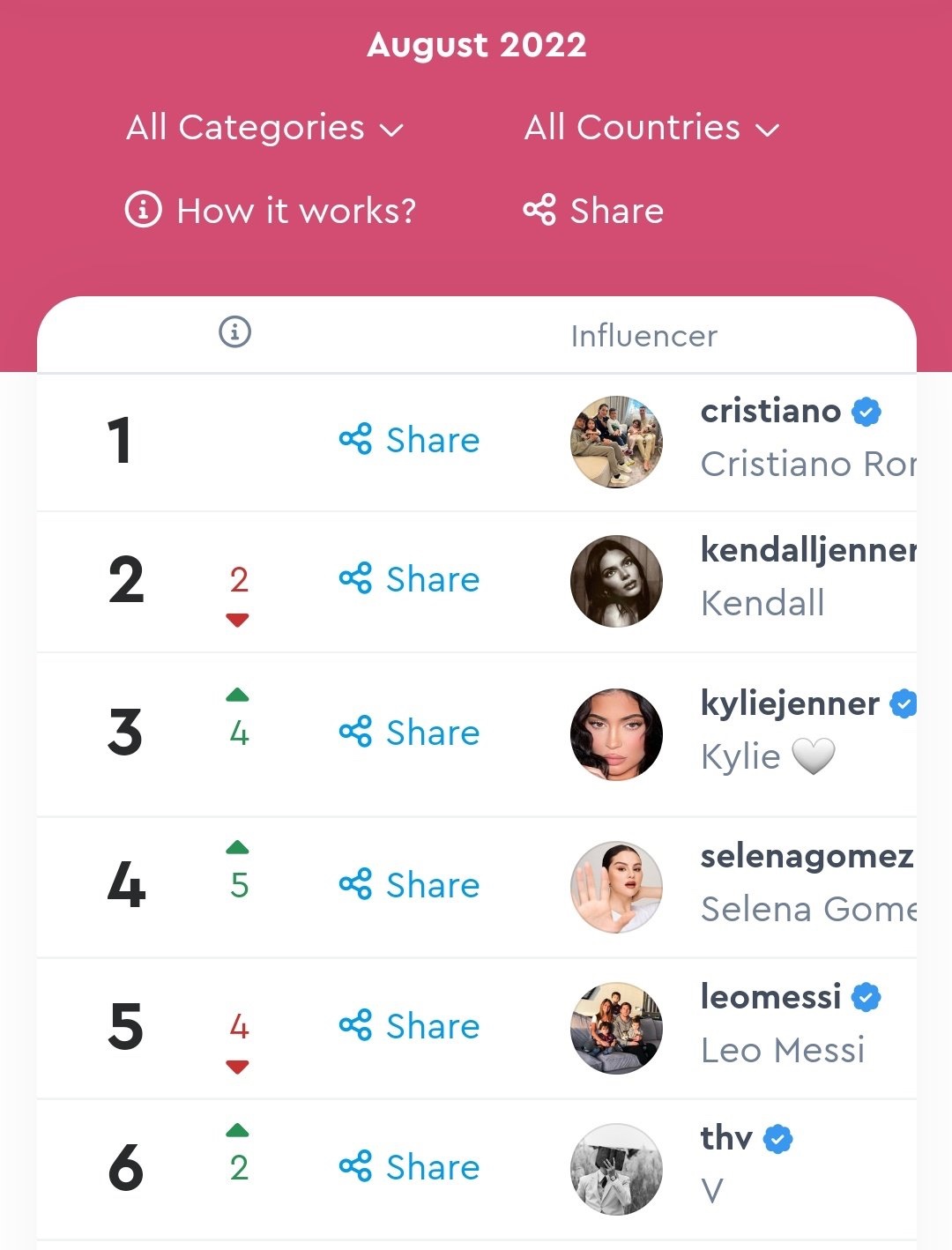Click the share icon in the leomessi row
This screenshot has height=1250, width=952.
pos(355,1025)
